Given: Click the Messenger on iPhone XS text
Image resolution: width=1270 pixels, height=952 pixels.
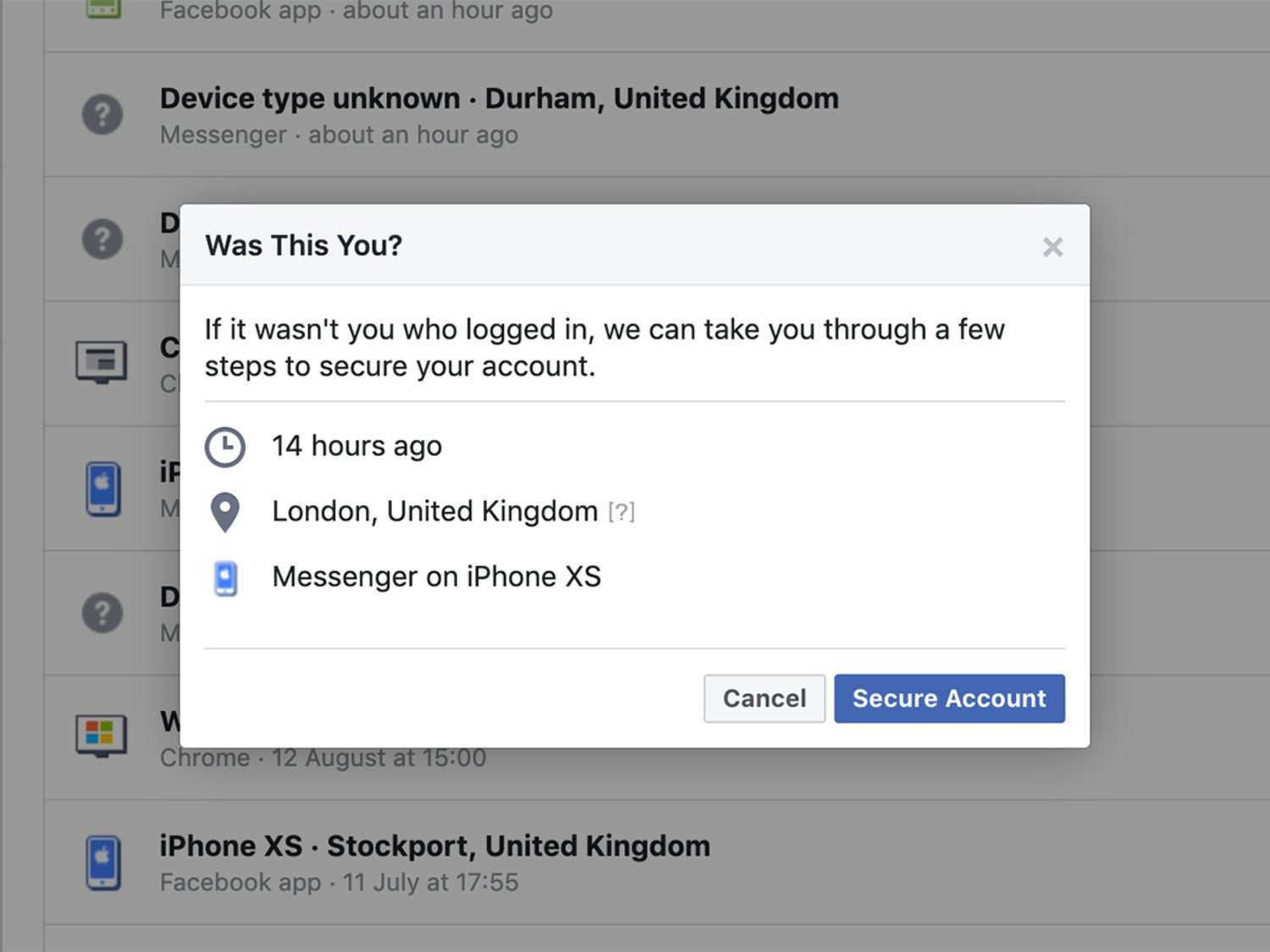Looking at the screenshot, I should tap(436, 577).
